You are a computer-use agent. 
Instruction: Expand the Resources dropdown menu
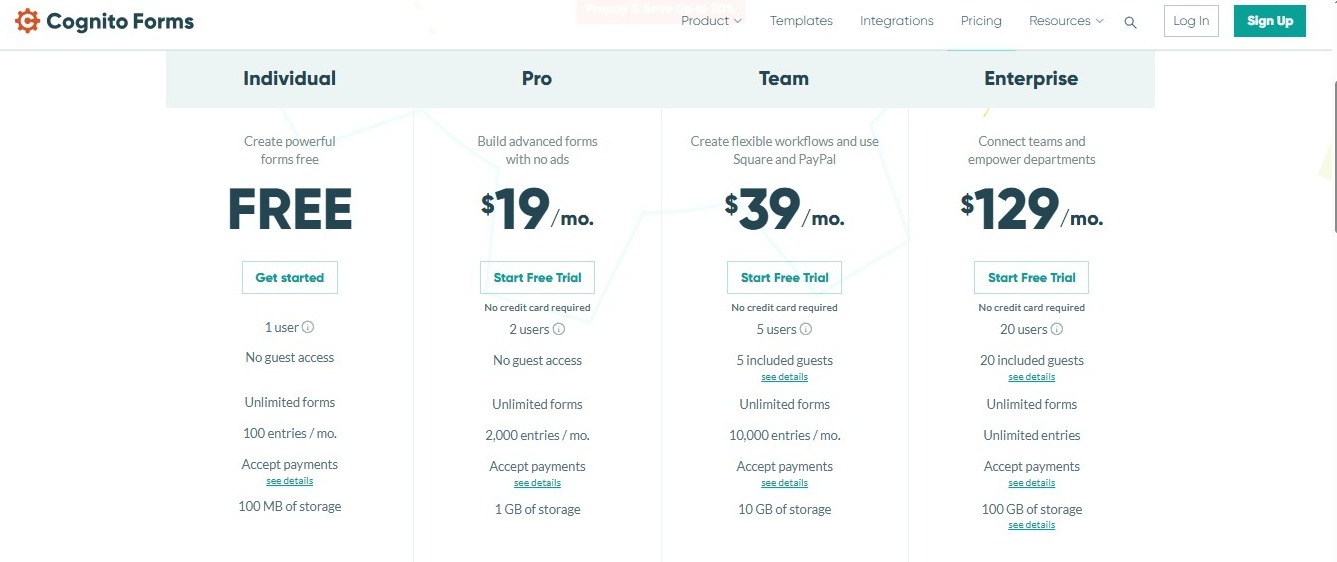[x=1066, y=21]
